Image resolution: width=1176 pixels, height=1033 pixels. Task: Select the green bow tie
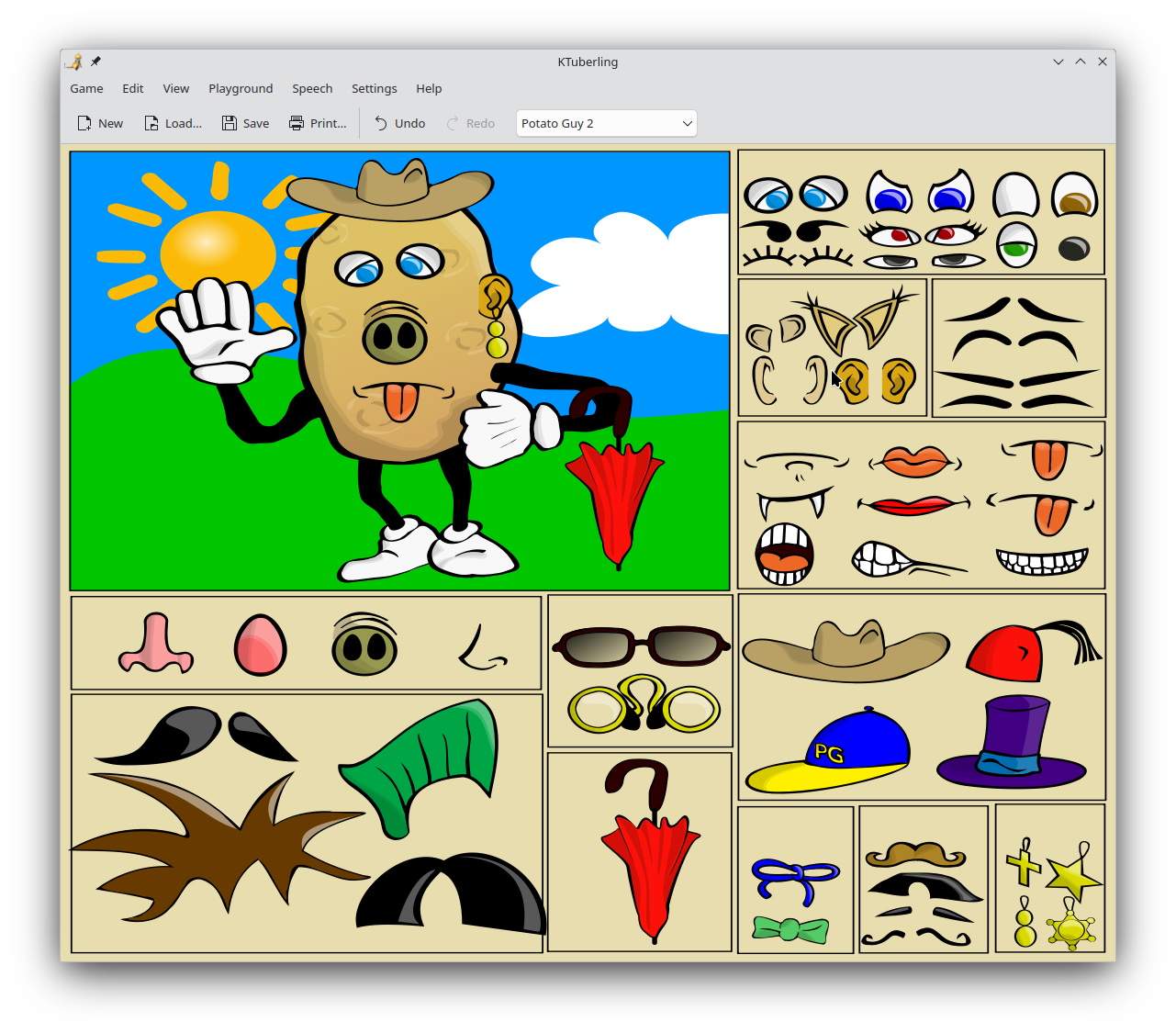790,929
